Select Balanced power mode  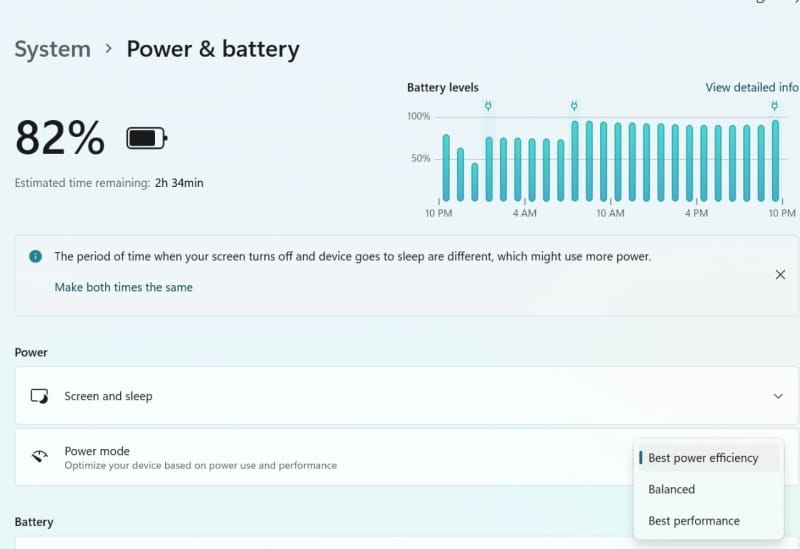point(671,489)
